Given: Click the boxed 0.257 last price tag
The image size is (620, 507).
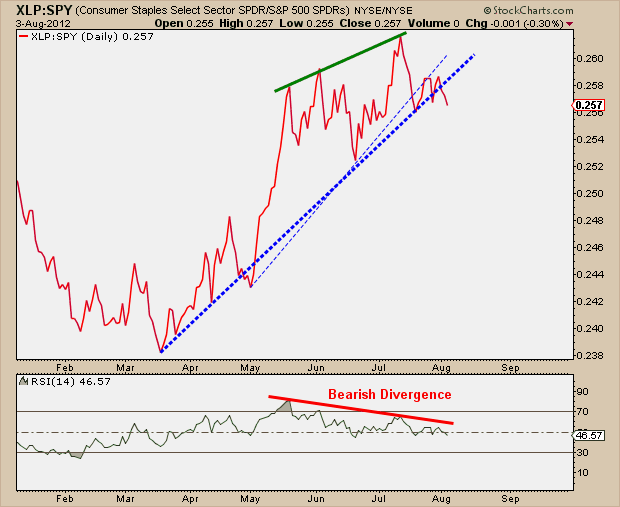Looking at the screenshot, I should point(588,105).
